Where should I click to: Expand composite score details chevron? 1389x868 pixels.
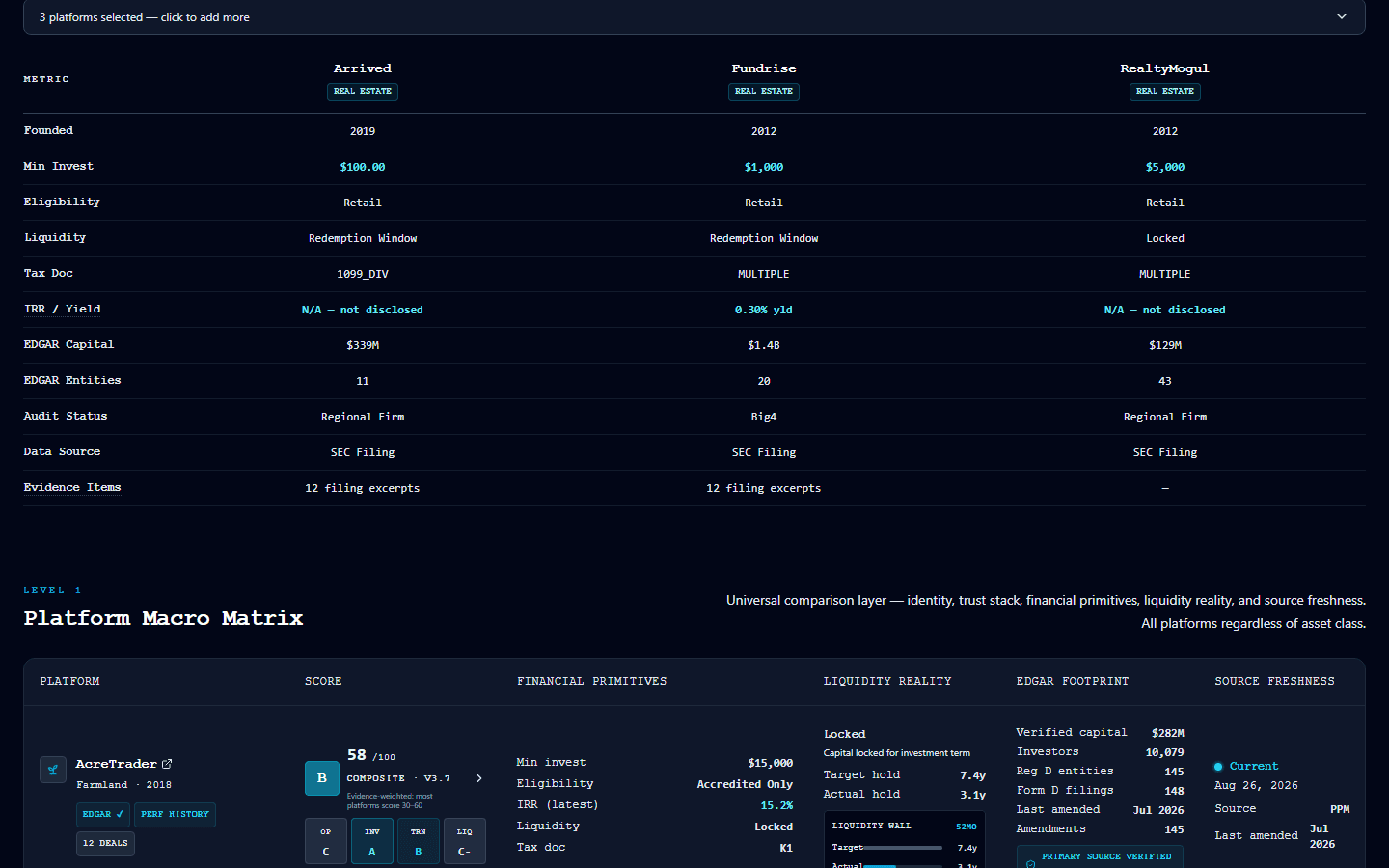(479, 778)
